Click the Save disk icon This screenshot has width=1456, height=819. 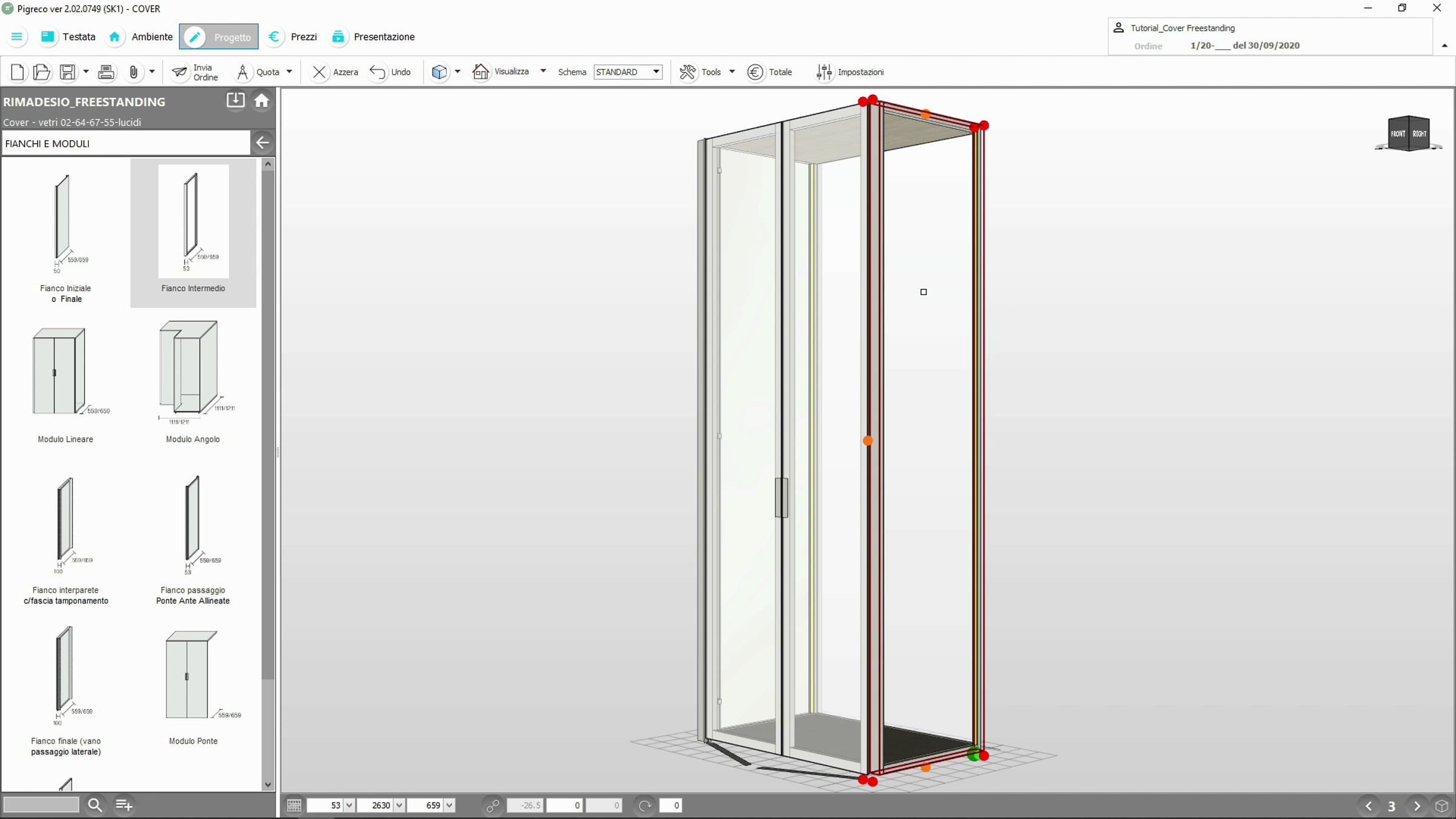pos(67,72)
